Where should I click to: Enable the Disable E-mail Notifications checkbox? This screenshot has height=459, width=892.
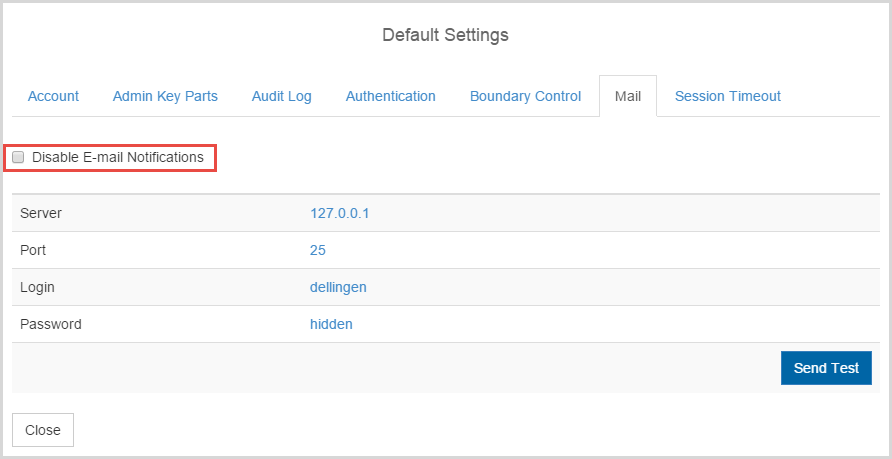pyautogui.click(x=18, y=158)
